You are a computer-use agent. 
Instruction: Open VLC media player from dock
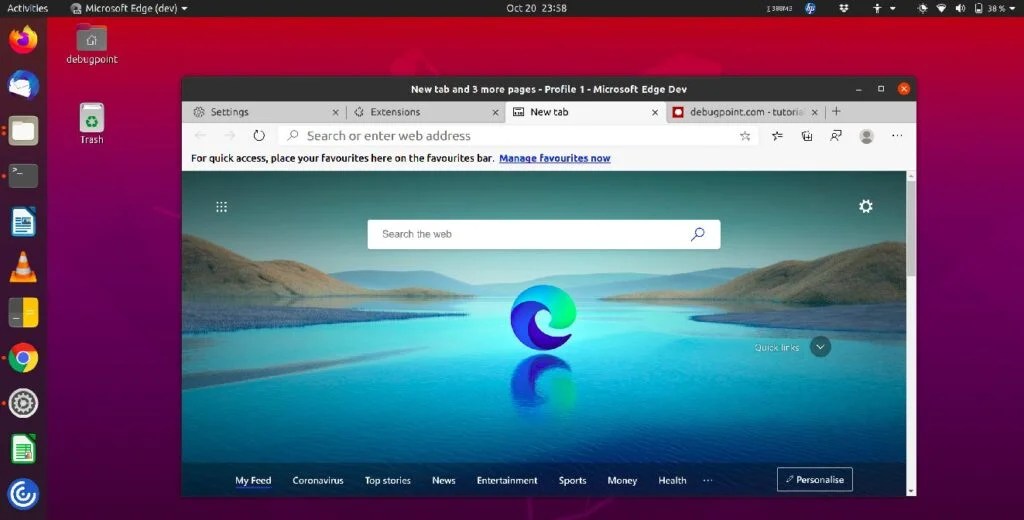(23, 267)
